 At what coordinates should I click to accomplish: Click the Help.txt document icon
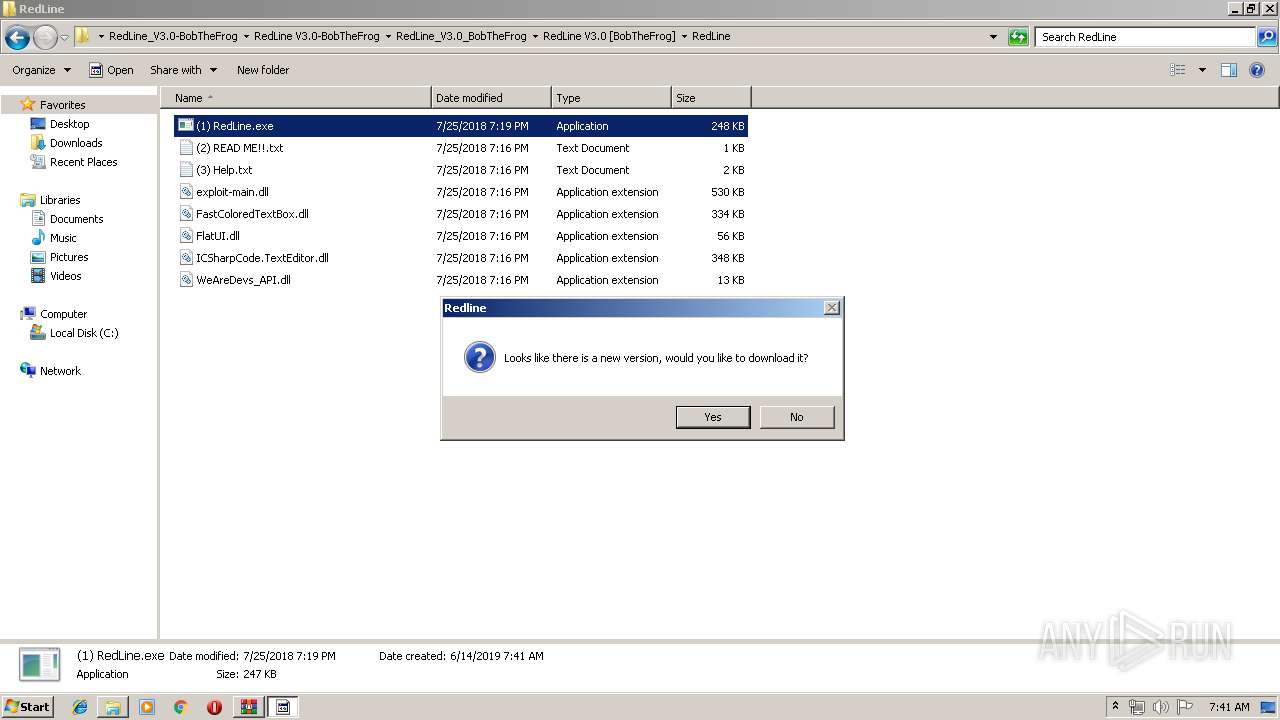186,170
